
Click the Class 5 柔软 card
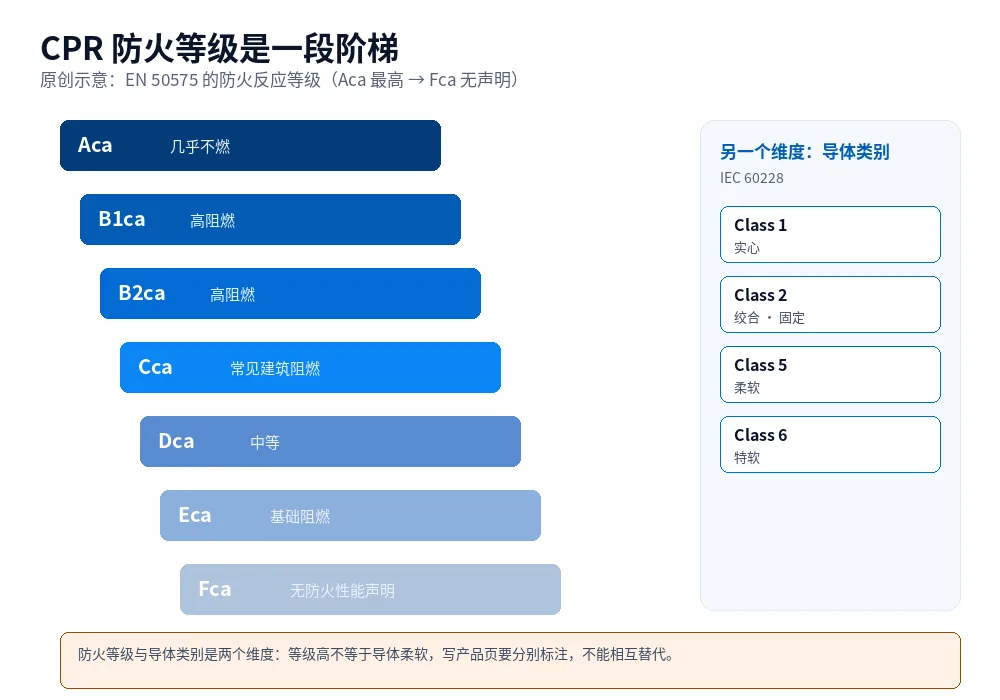(830, 374)
